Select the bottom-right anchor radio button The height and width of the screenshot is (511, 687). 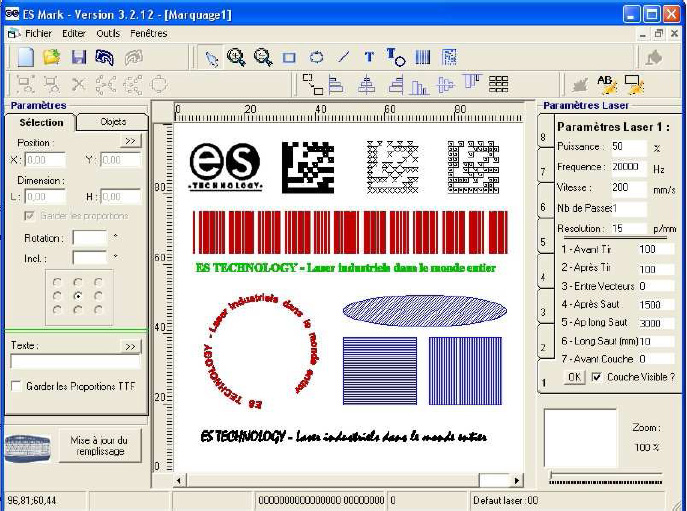(98, 310)
